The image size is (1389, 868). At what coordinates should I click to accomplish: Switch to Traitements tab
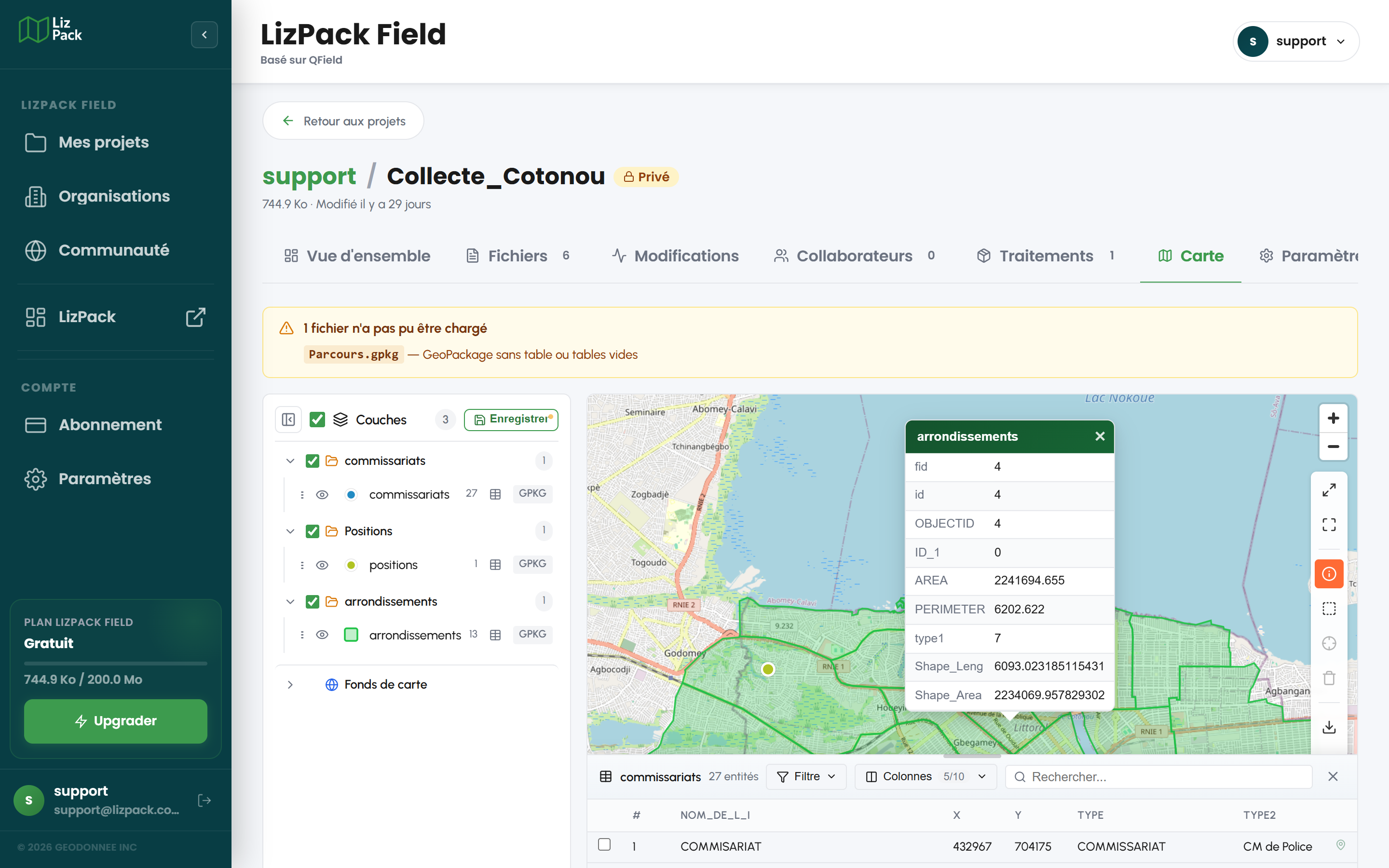tap(1046, 256)
